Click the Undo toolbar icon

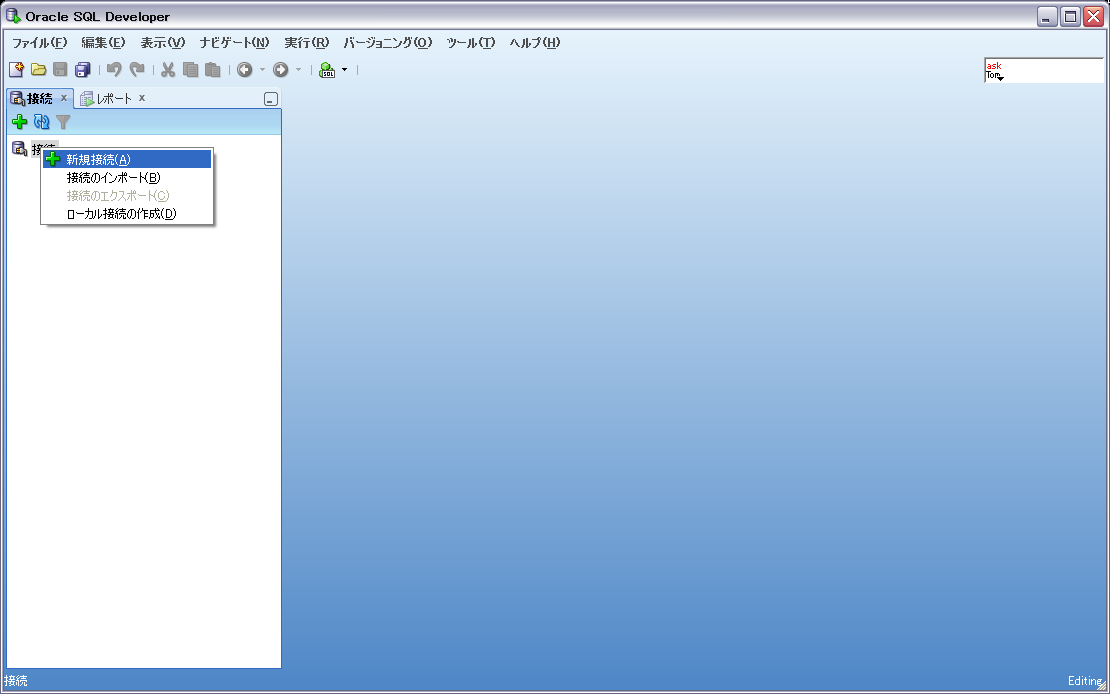pos(114,69)
